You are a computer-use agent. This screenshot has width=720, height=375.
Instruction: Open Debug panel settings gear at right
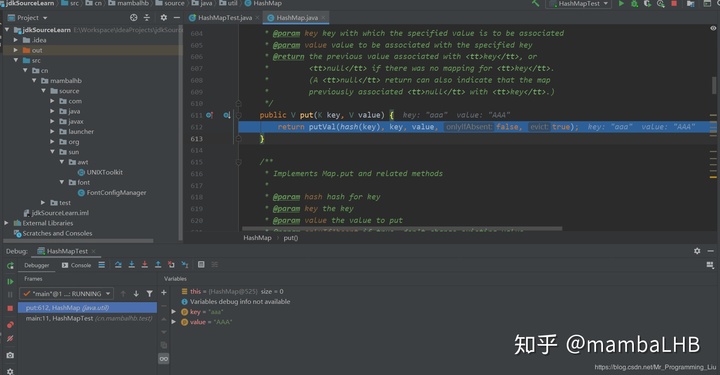point(697,251)
